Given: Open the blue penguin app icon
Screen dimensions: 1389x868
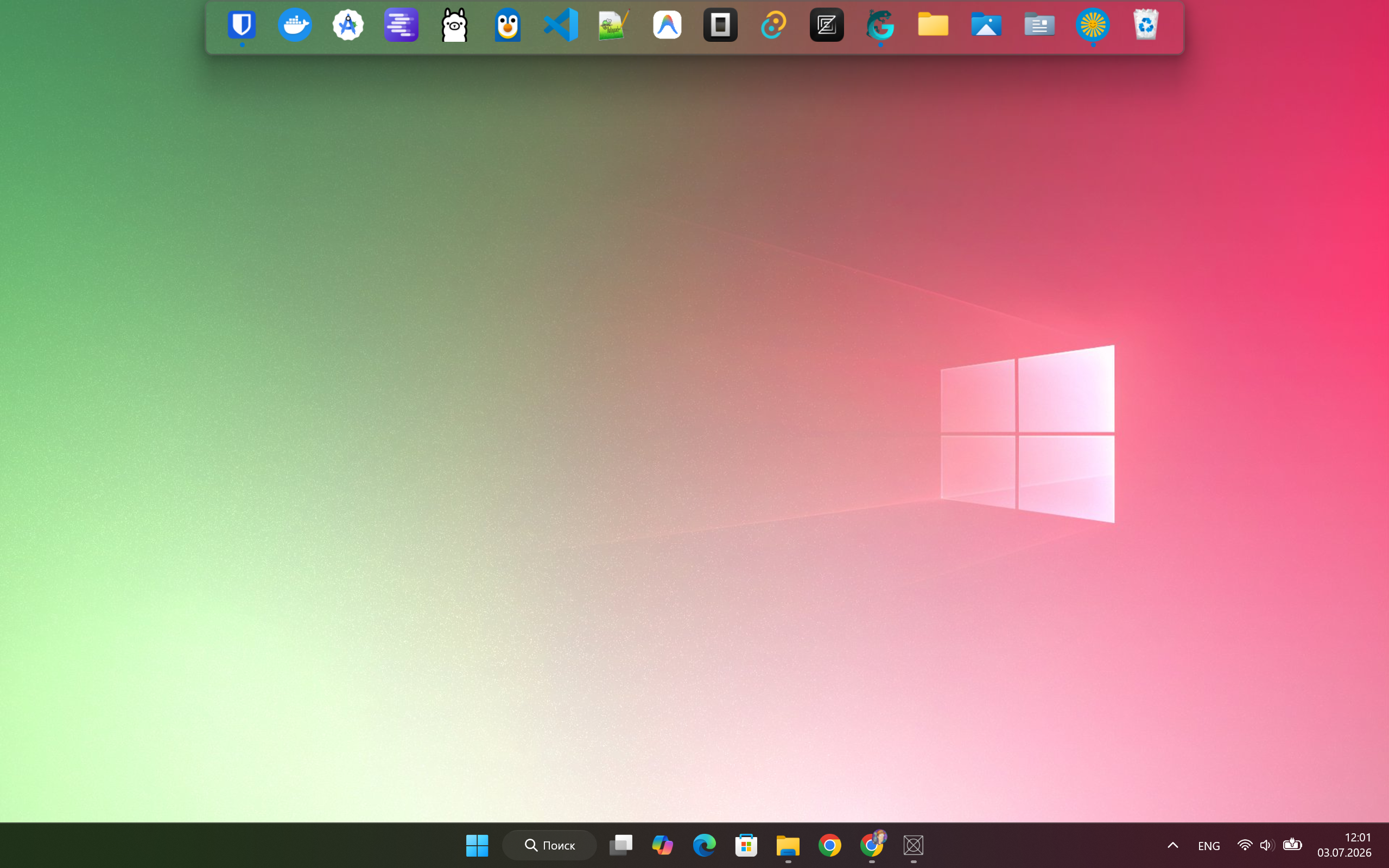Looking at the screenshot, I should 508,25.
